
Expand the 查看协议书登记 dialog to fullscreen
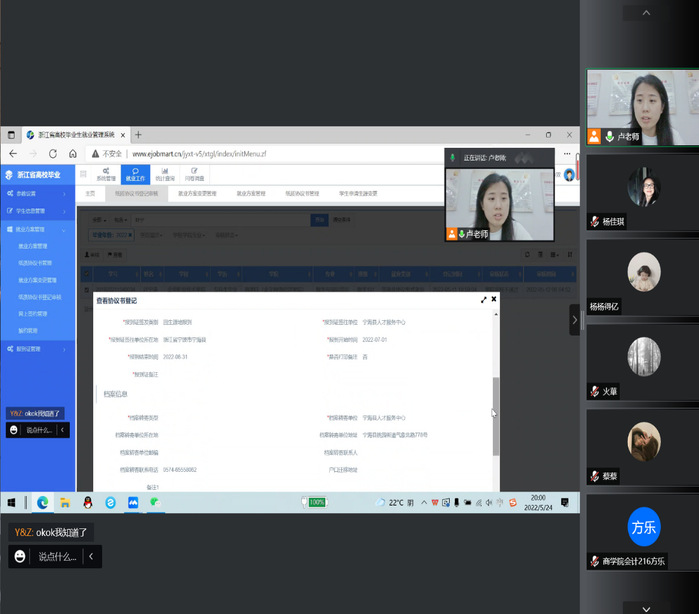tap(484, 300)
